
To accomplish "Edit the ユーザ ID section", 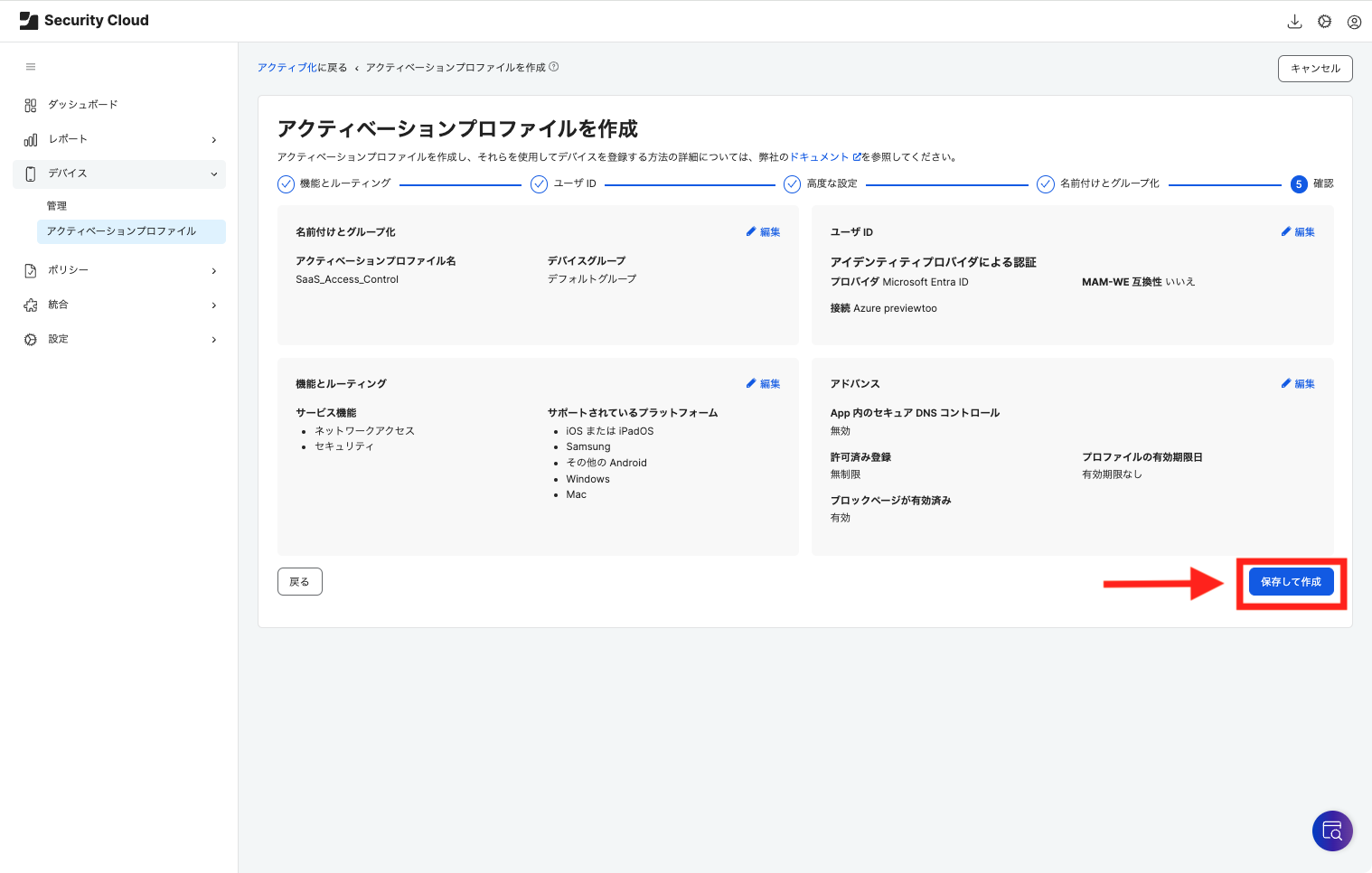I will (x=1298, y=232).
